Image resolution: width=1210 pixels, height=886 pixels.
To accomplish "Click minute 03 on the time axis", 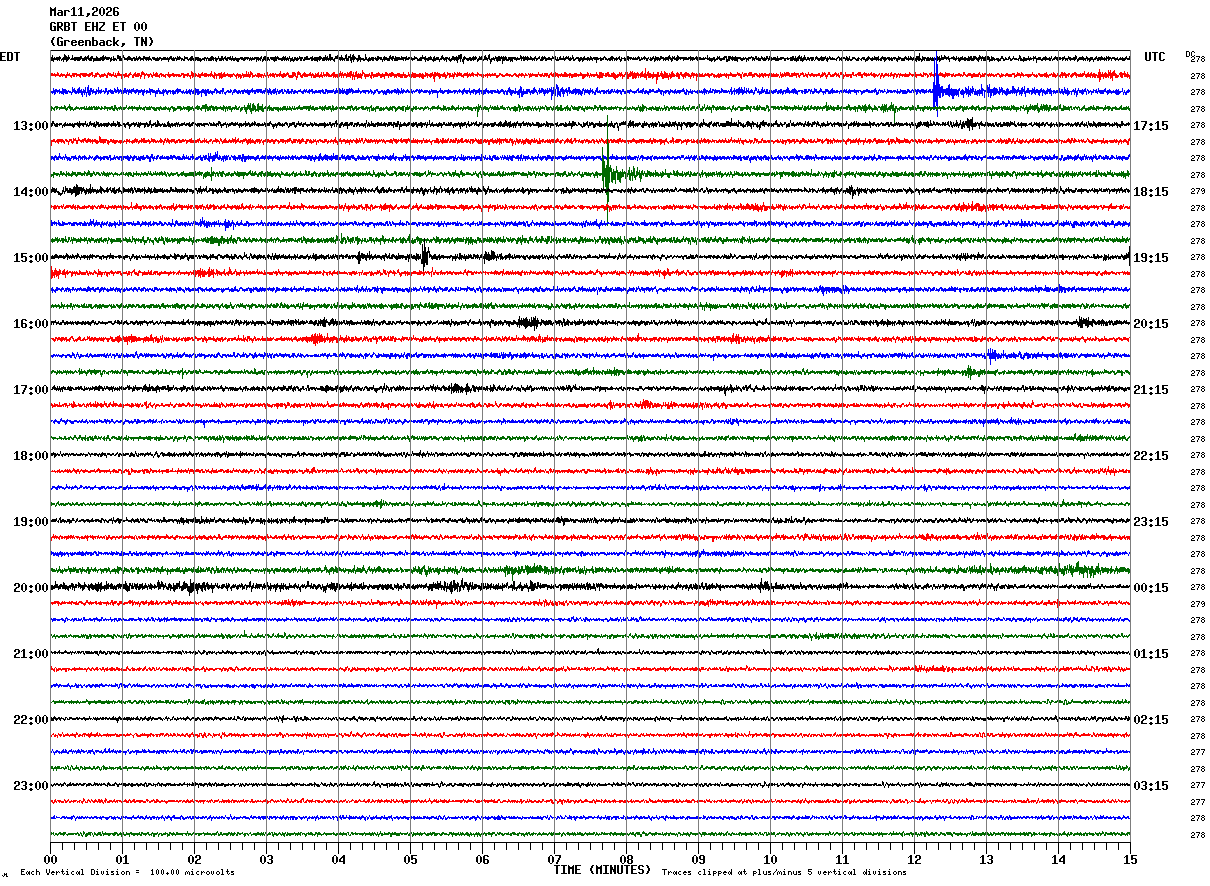I will [x=266, y=859].
